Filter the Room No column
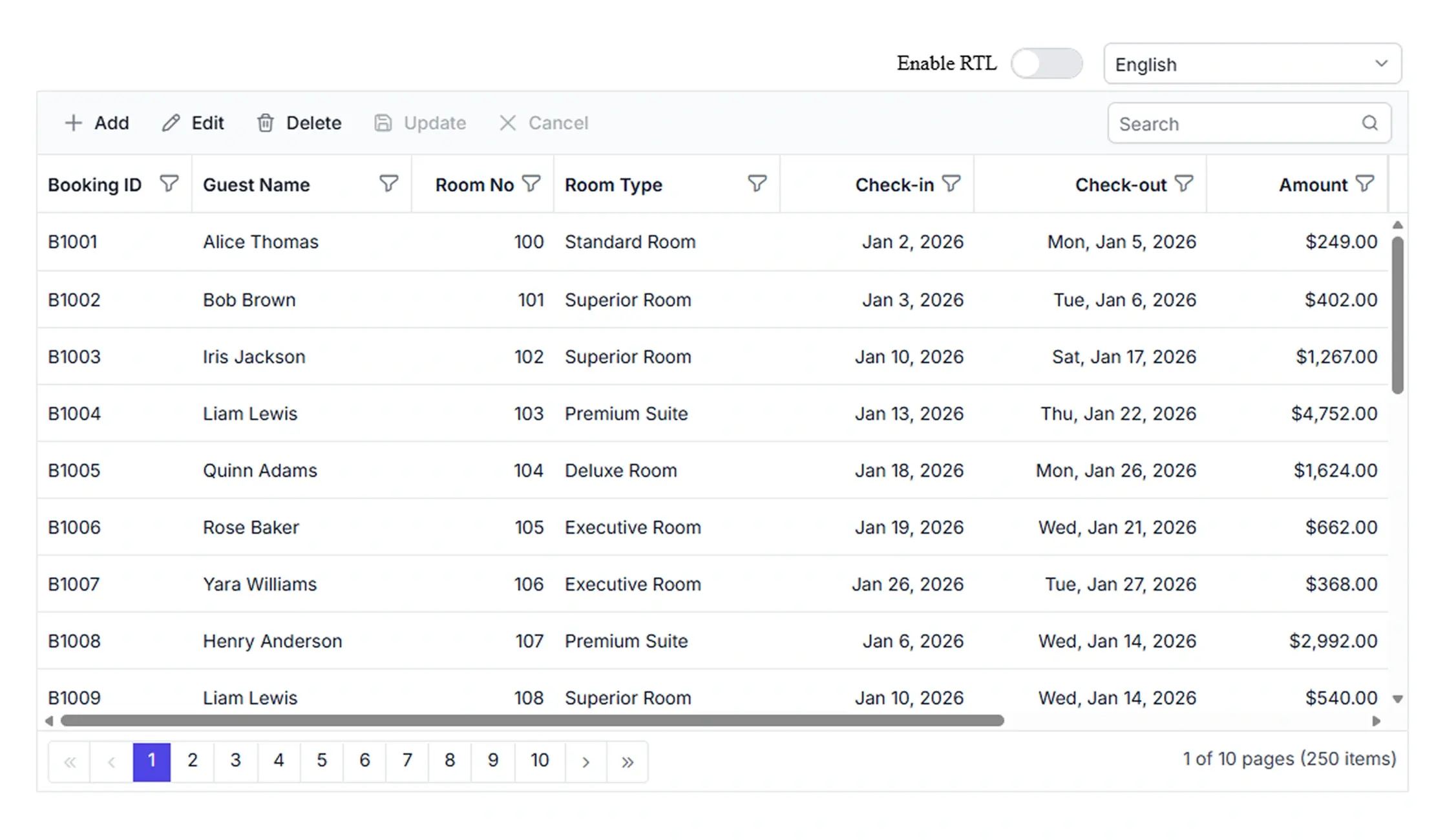This screenshot has width=1445, height=840. tap(531, 184)
